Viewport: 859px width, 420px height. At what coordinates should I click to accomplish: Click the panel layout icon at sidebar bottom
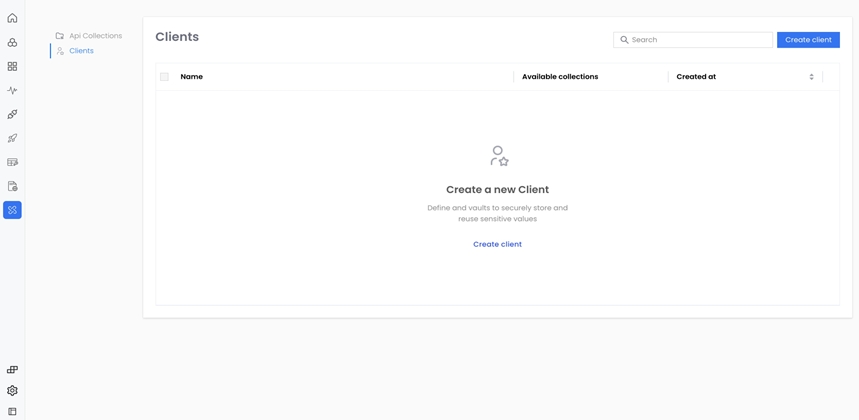tap(12, 411)
